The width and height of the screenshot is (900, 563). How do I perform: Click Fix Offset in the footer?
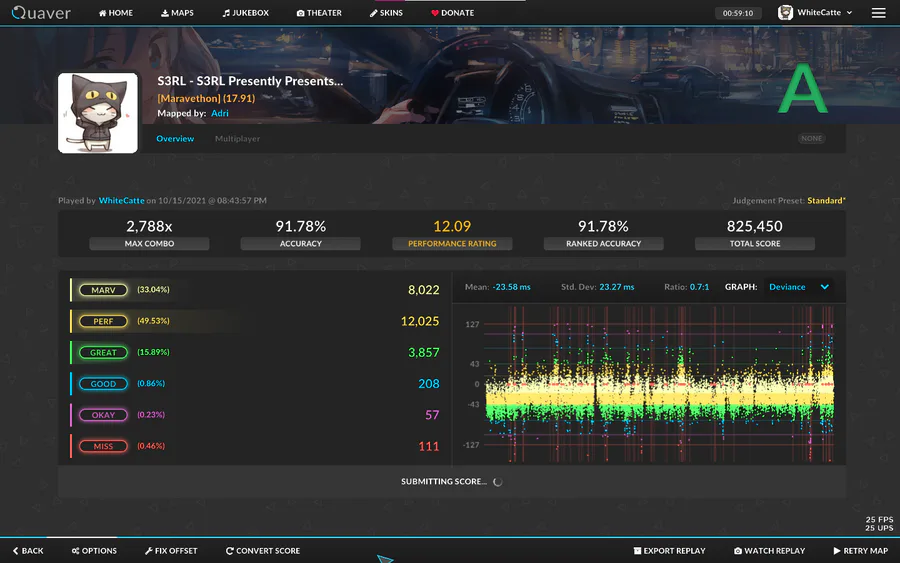click(171, 551)
